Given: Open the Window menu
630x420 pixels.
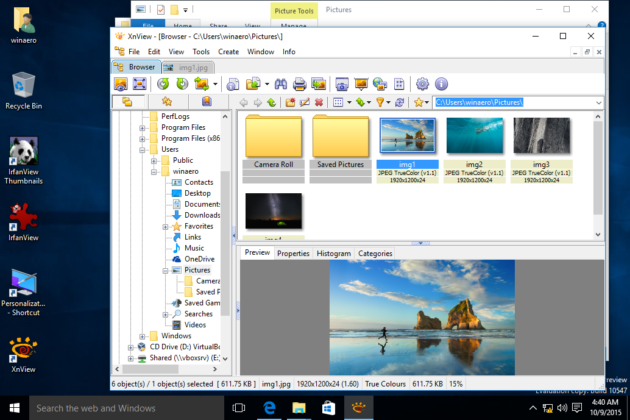Looking at the screenshot, I should [x=260, y=51].
